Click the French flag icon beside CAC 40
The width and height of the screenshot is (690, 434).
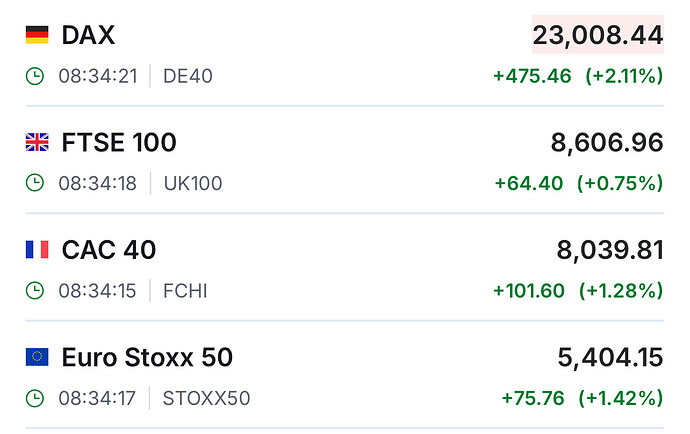36,250
